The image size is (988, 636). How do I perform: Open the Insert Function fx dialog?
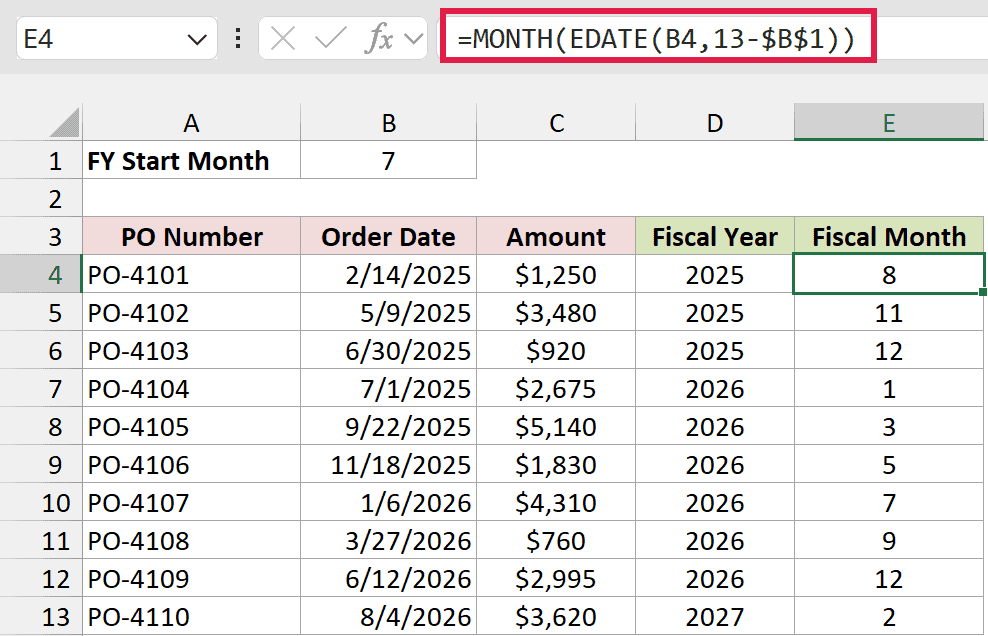[x=379, y=39]
